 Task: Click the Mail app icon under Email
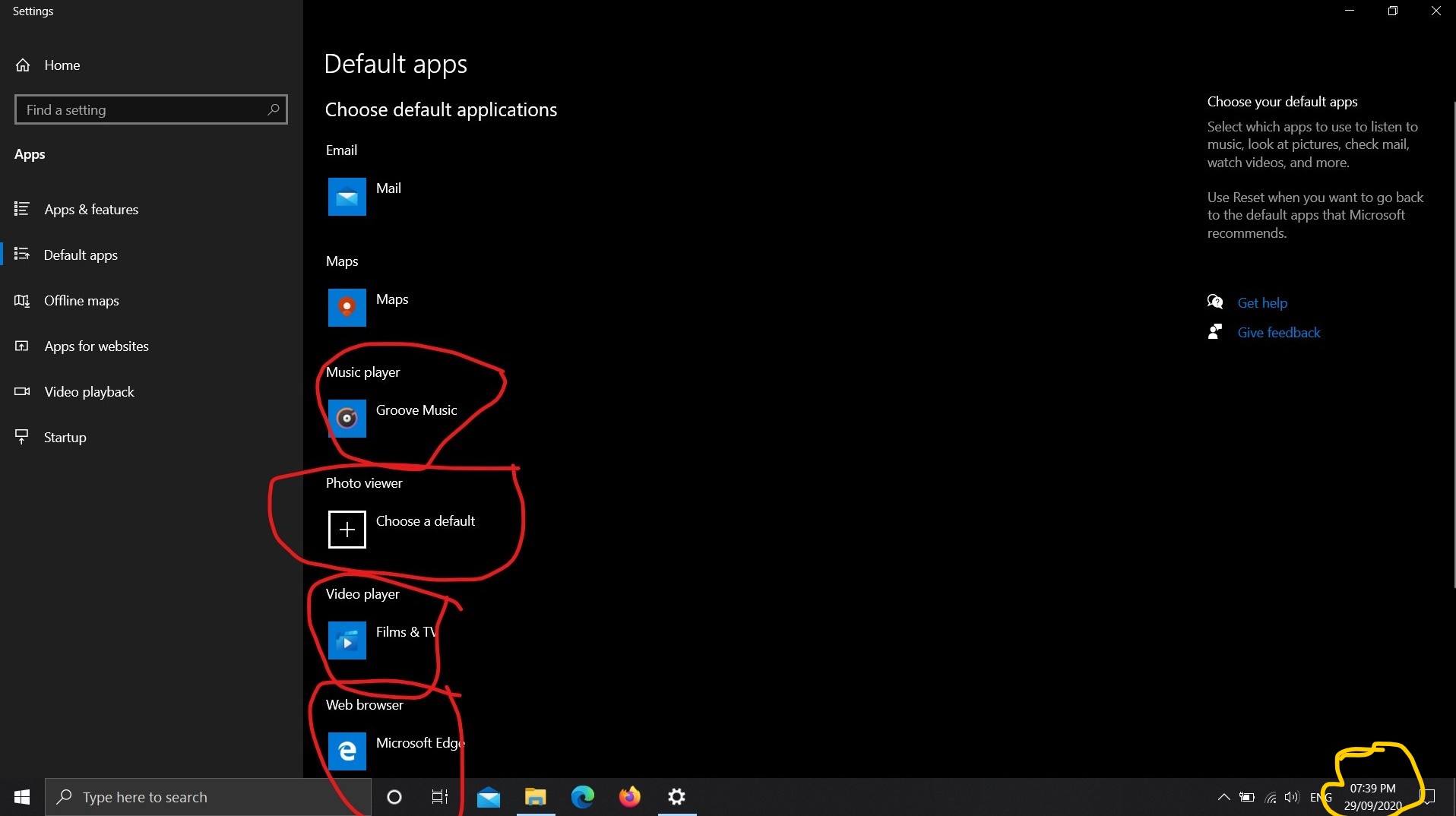[347, 197]
